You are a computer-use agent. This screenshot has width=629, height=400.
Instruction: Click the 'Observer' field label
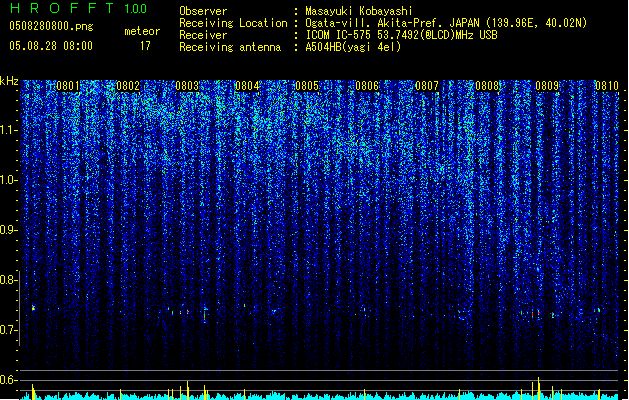[x=203, y=11]
